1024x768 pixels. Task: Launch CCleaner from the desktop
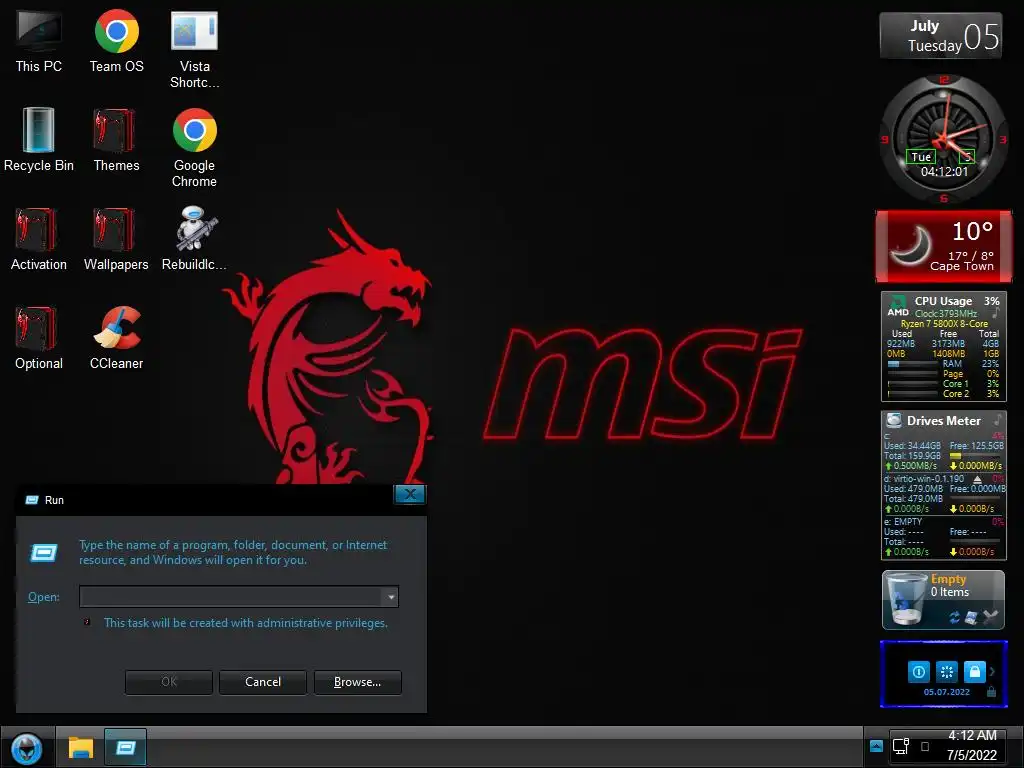pos(116,338)
